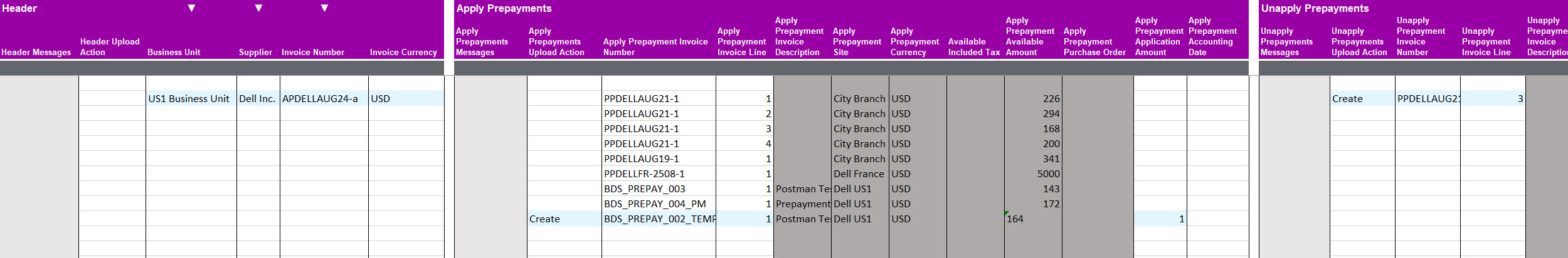Select the Invoice Currency column heading
This screenshot has height=258, width=1568.
click(x=403, y=53)
